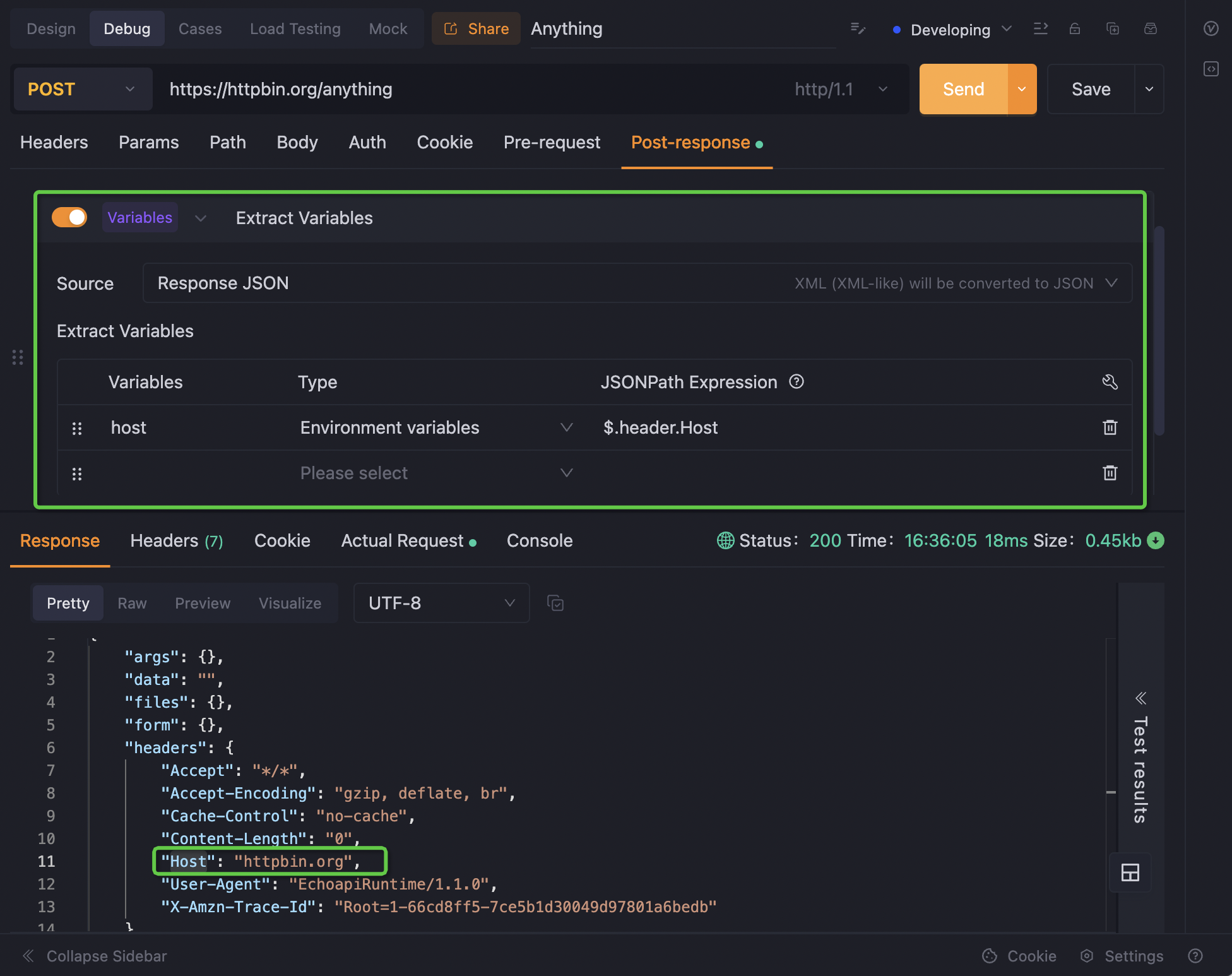Download the response via green arrow icon
Screen dimensions: 1232x976
coord(1156,540)
